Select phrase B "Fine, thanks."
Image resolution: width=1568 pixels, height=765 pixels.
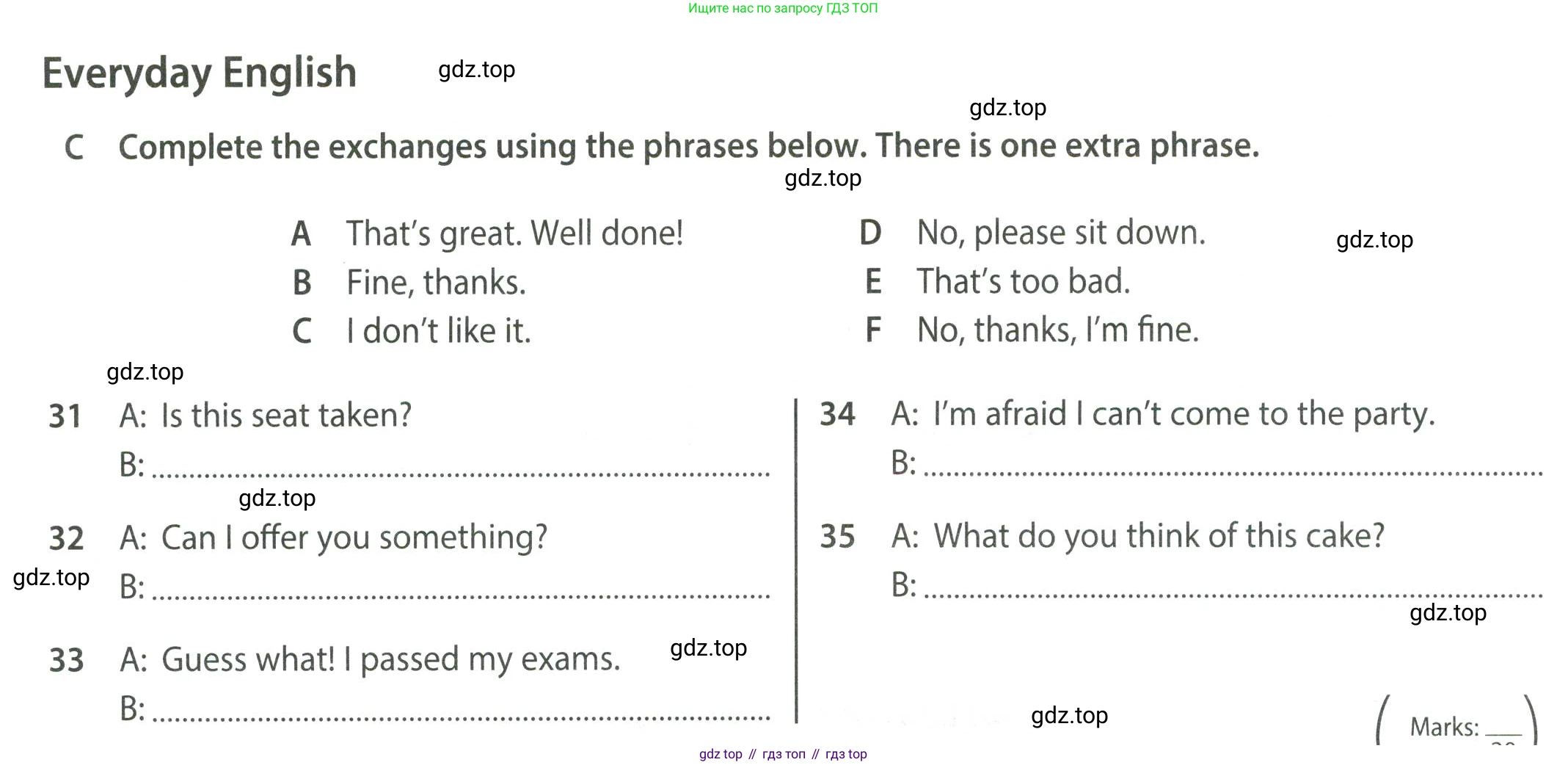coord(436,283)
